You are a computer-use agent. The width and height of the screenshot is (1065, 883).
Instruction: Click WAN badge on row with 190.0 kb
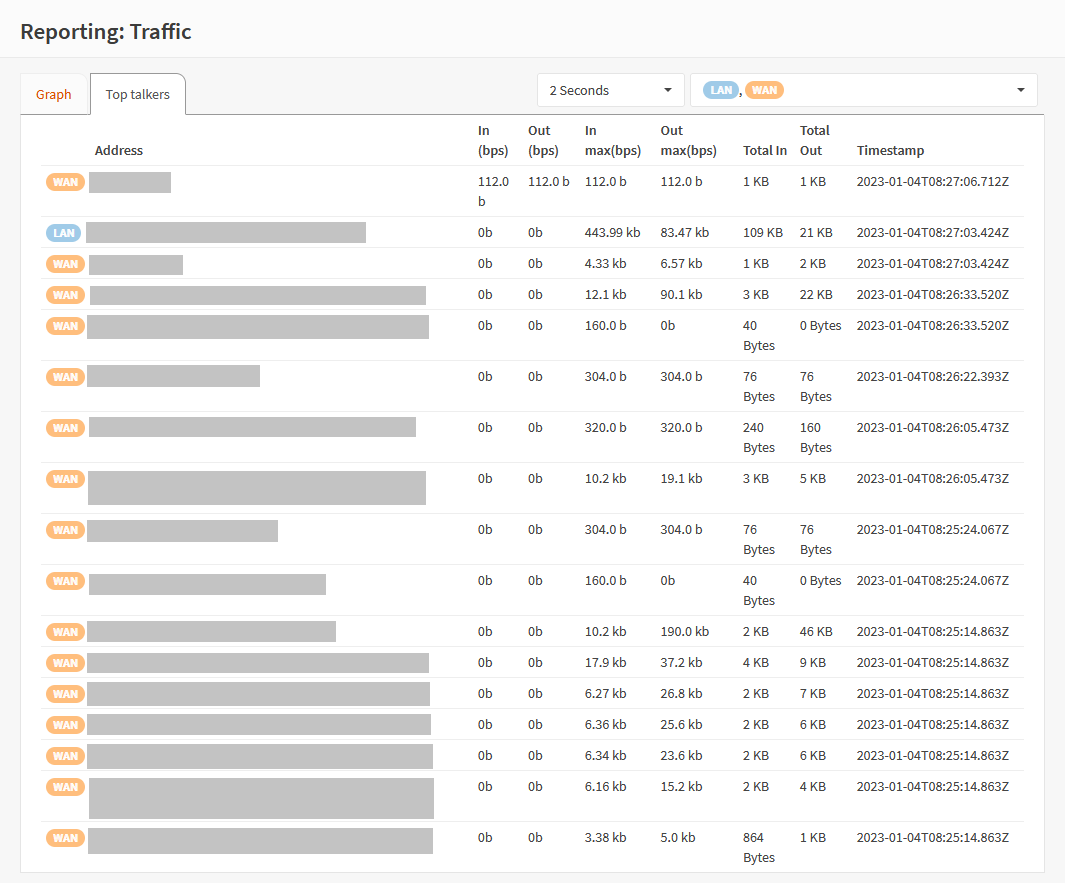(x=65, y=632)
